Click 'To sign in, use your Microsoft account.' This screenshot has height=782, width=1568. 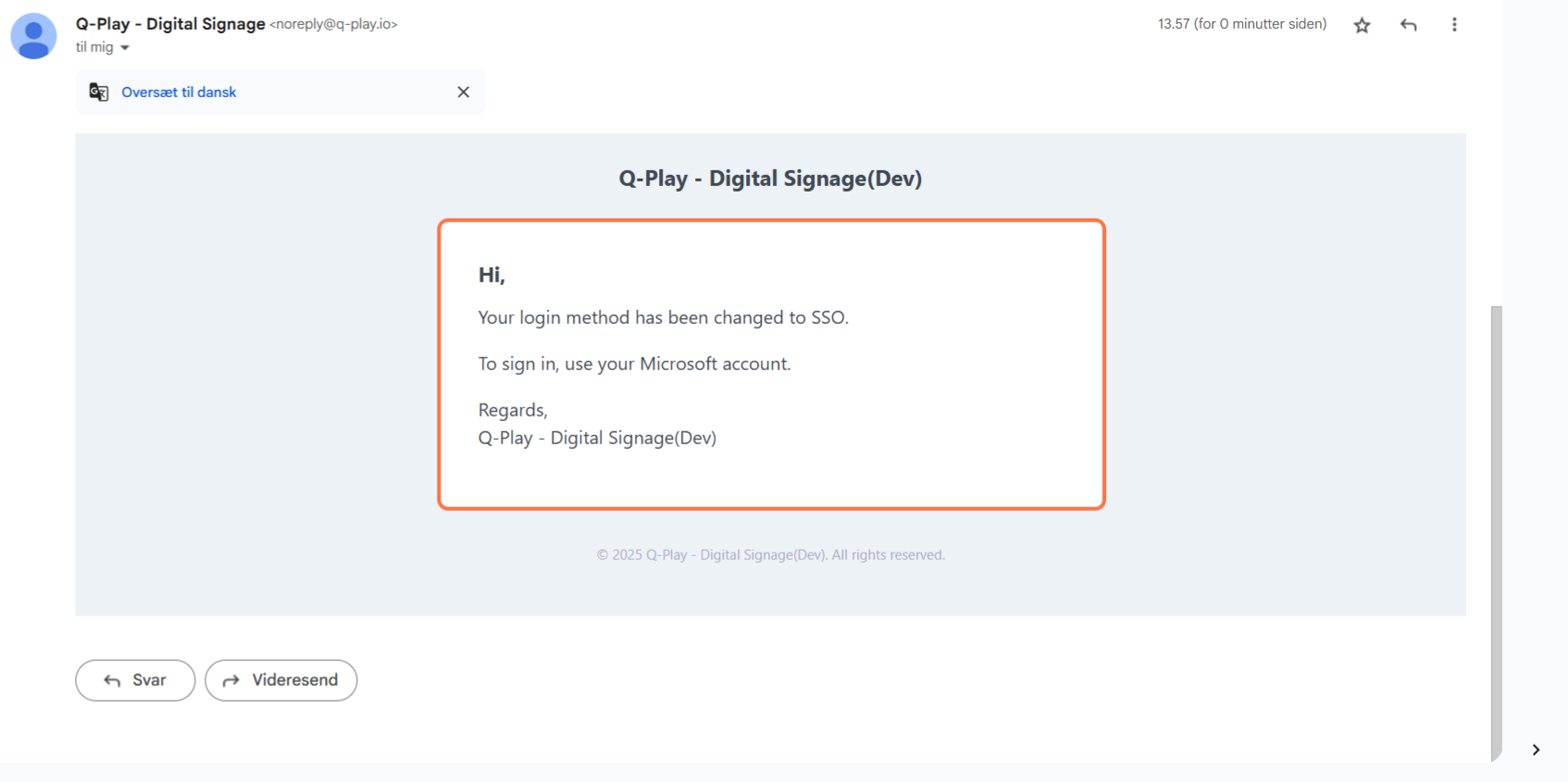(x=634, y=364)
